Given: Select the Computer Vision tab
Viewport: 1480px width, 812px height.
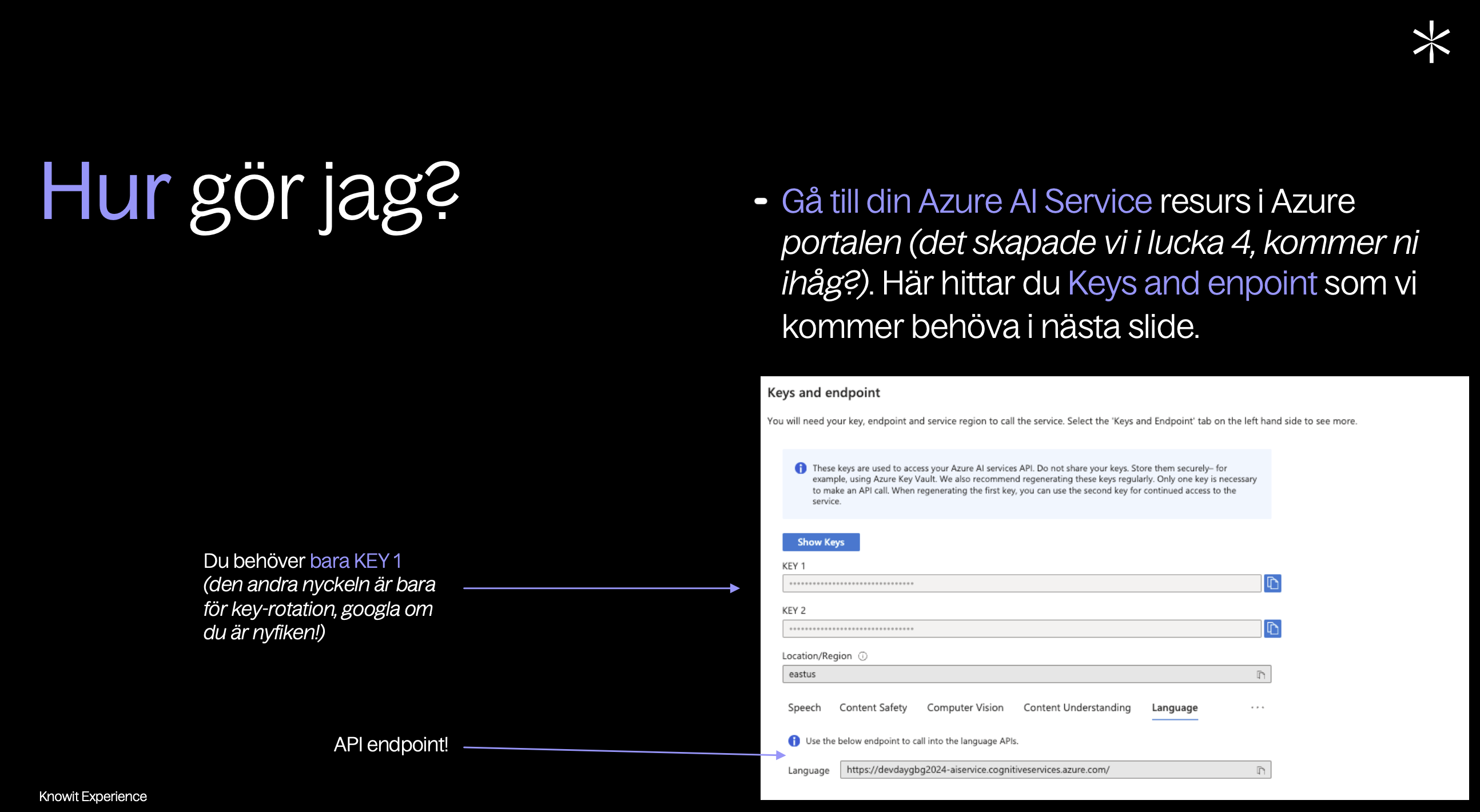Looking at the screenshot, I should 965,707.
